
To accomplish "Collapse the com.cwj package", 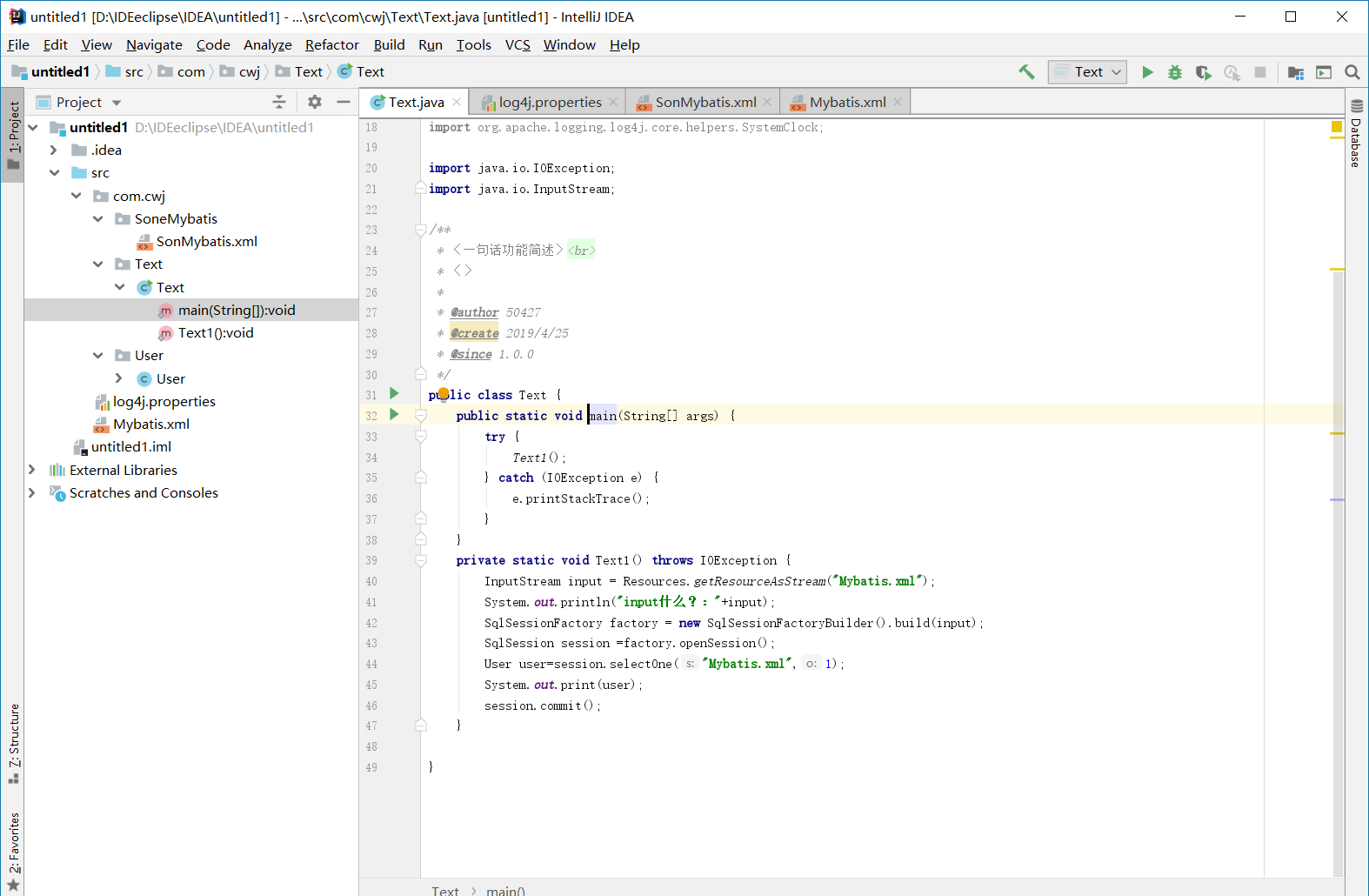I will point(77,196).
